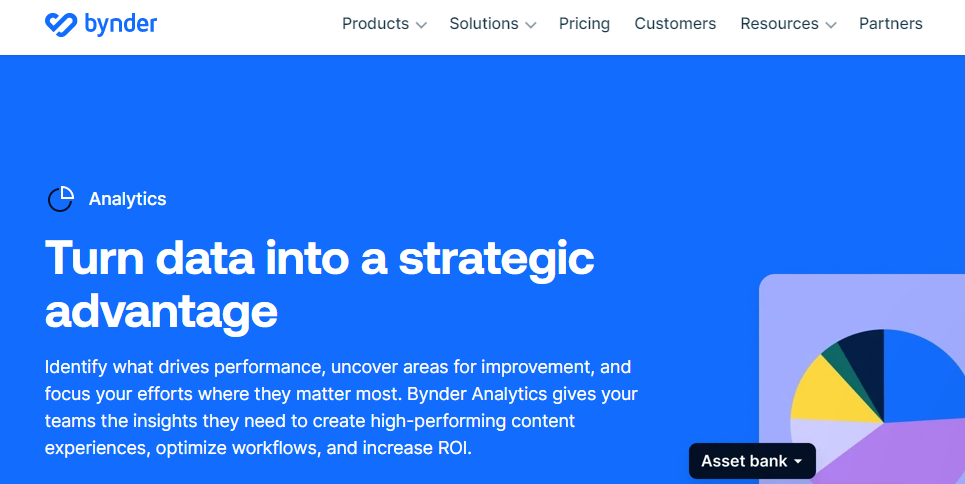Expand the Products chevron arrow
The width and height of the screenshot is (965, 484).
[421, 25]
